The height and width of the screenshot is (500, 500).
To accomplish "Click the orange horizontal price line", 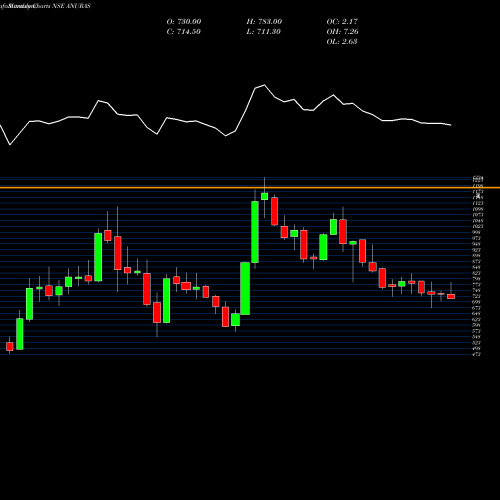I will pyautogui.click(x=250, y=188).
